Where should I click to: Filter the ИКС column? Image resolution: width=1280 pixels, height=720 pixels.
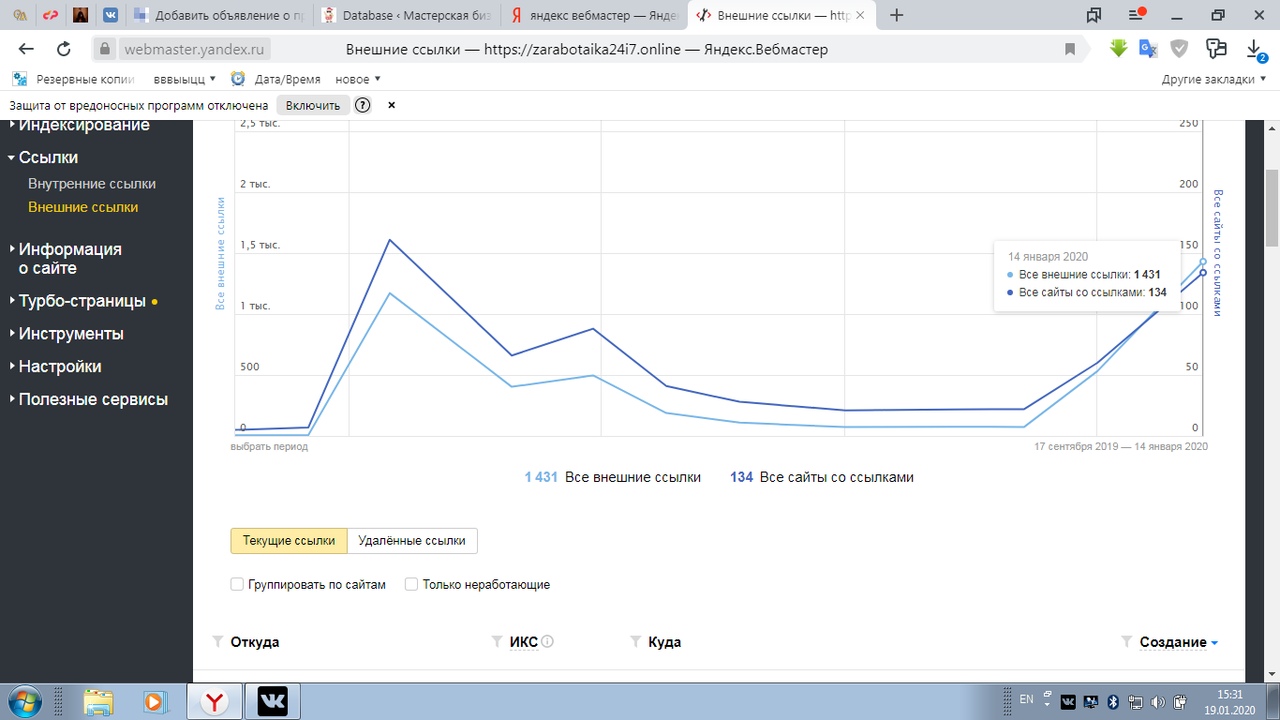coord(497,642)
